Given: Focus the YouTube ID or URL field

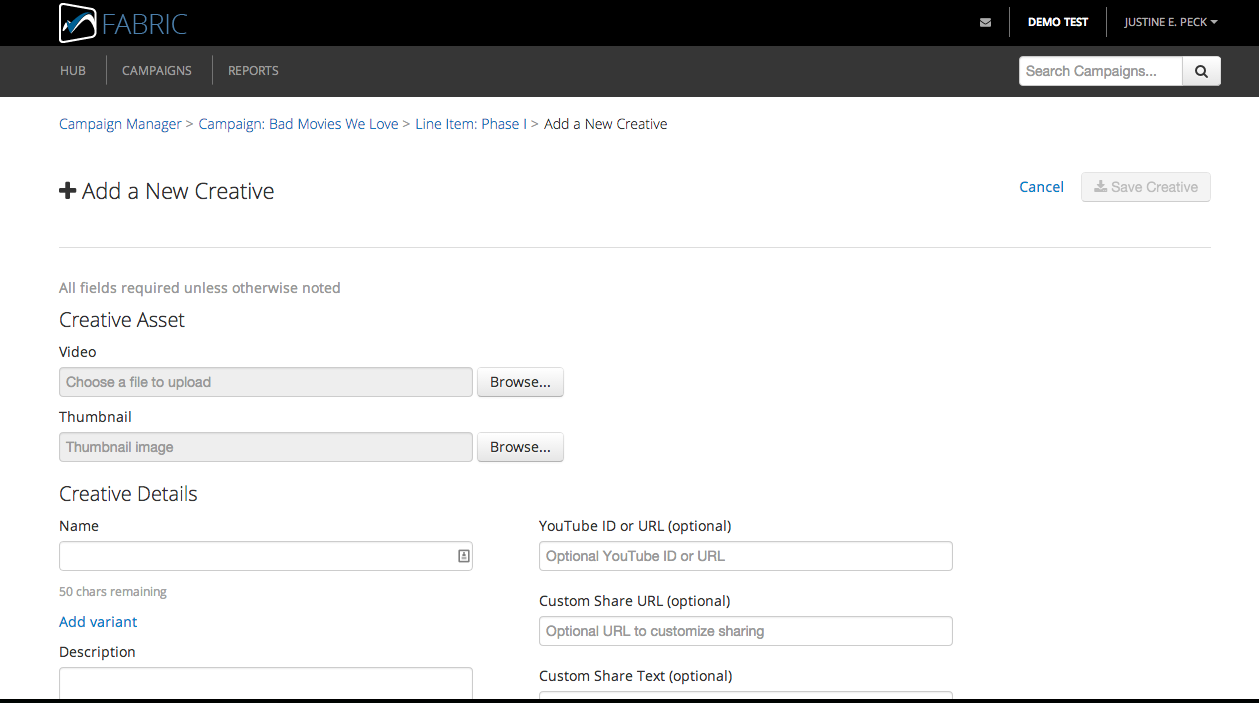Looking at the screenshot, I should [746, 556].
